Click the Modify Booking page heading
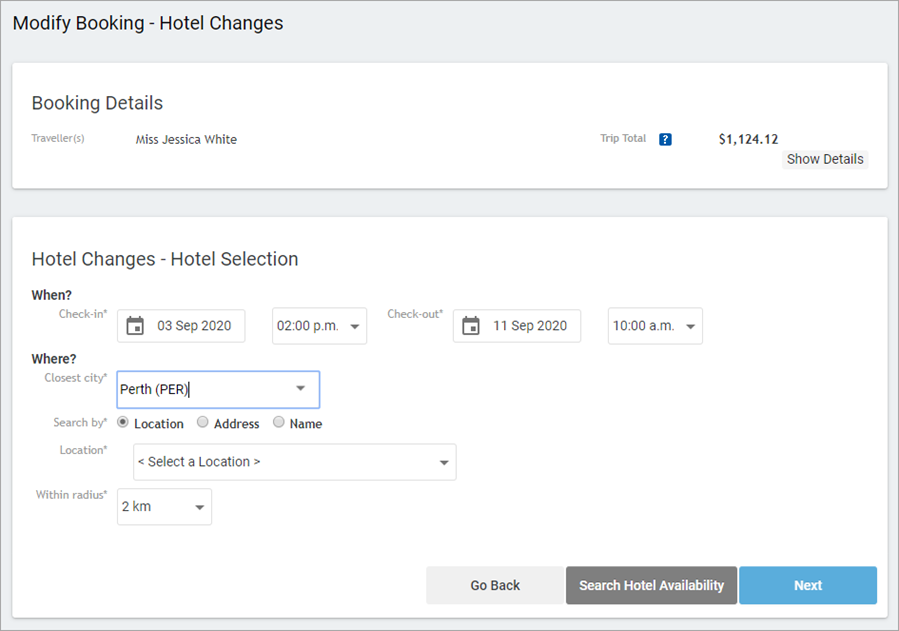 tap(147, 22)
